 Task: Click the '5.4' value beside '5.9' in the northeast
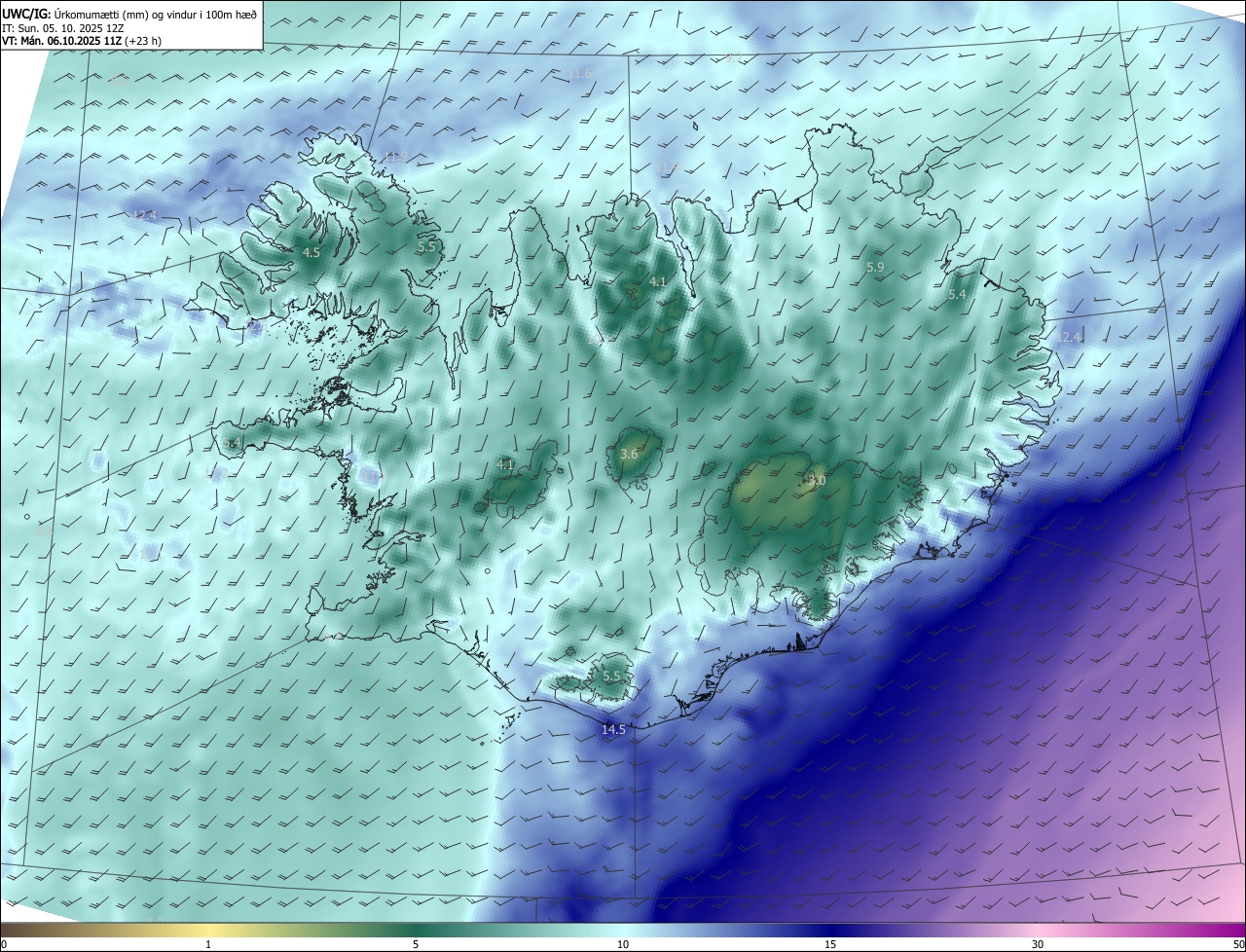tap(957, 295)
